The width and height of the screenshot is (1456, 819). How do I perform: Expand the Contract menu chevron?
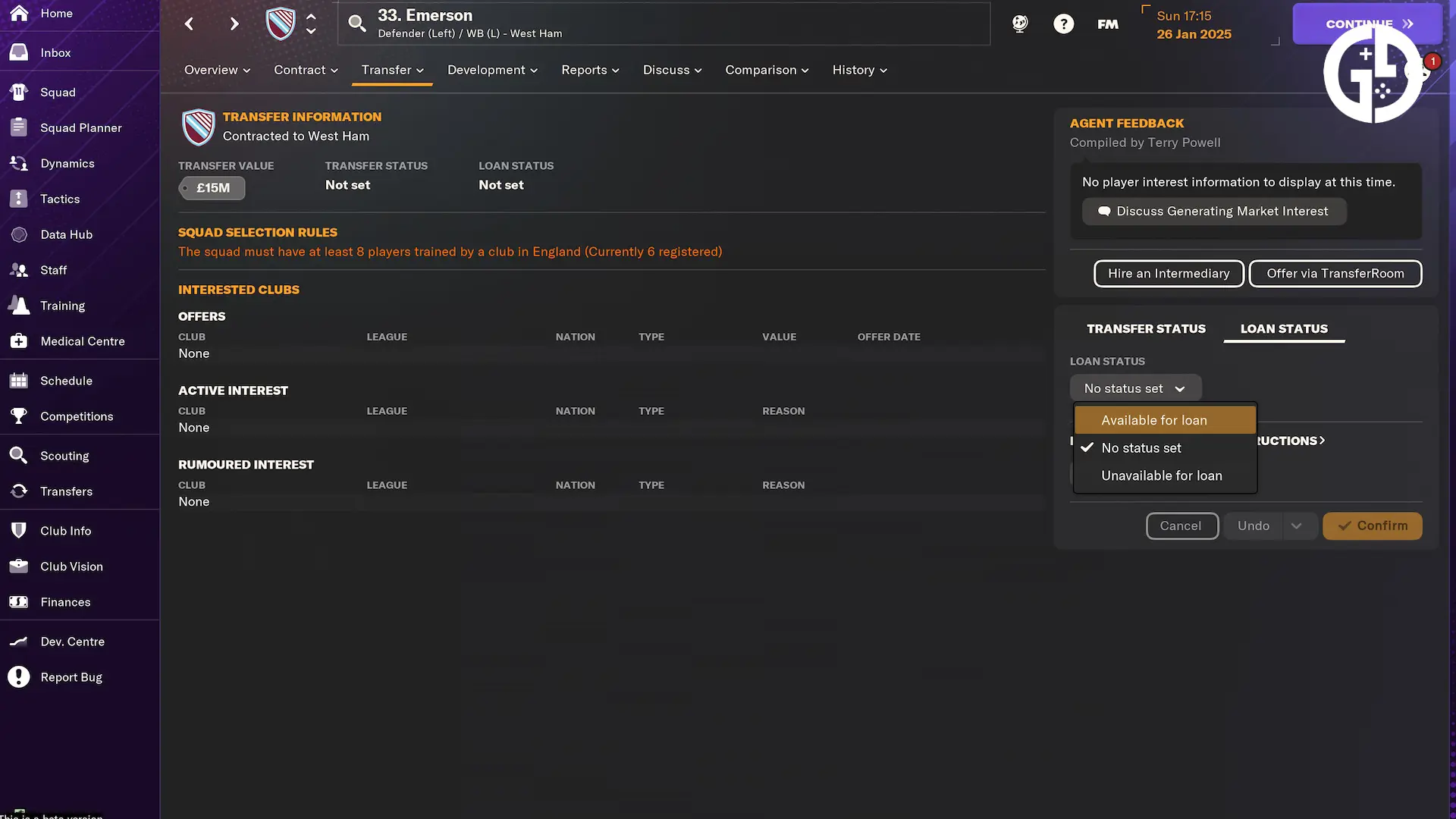(x=334, y=71)
